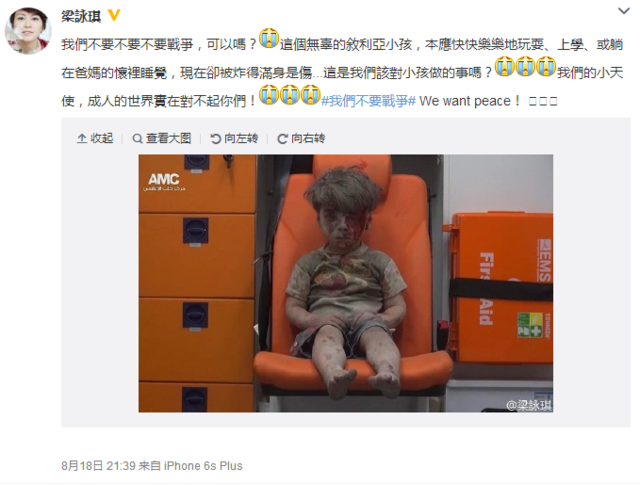Image resolution: width=640 pixels, height=485 pixels.
Task: Open the post options chevron menu
Action: click(x=624, y=11)
